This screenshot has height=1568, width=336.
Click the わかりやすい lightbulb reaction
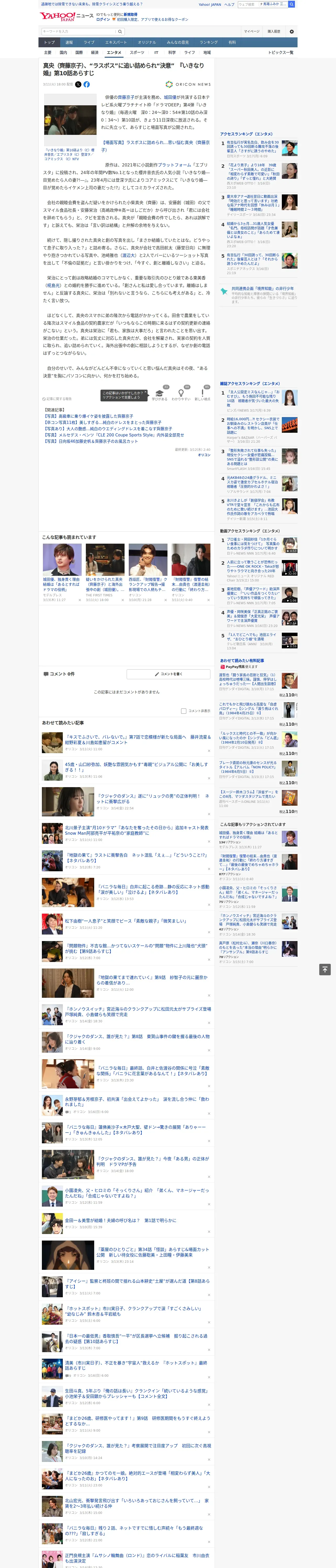point(181,394)
